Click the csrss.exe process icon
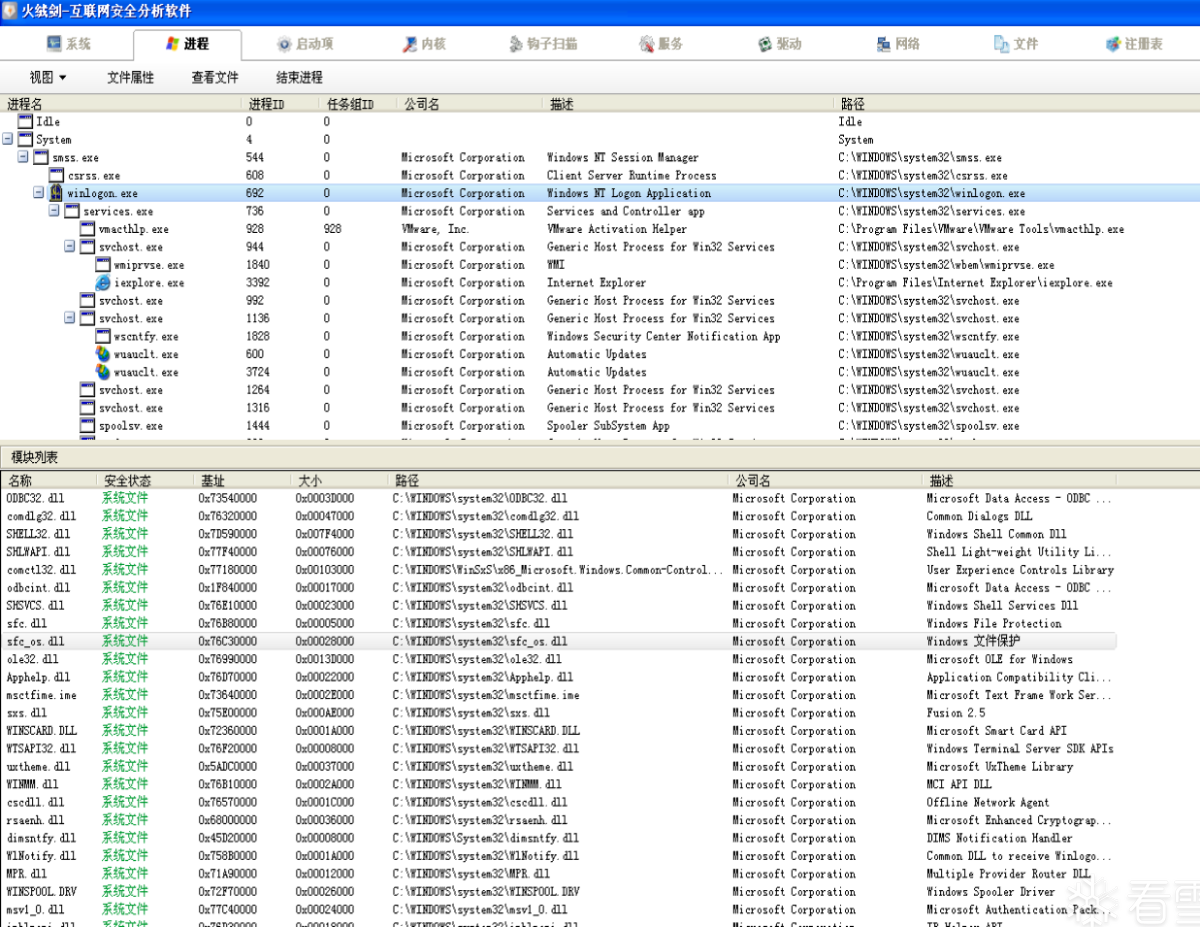Image resolution: width=1200 pixels, height=927 pixels. (x=57, y=175)
